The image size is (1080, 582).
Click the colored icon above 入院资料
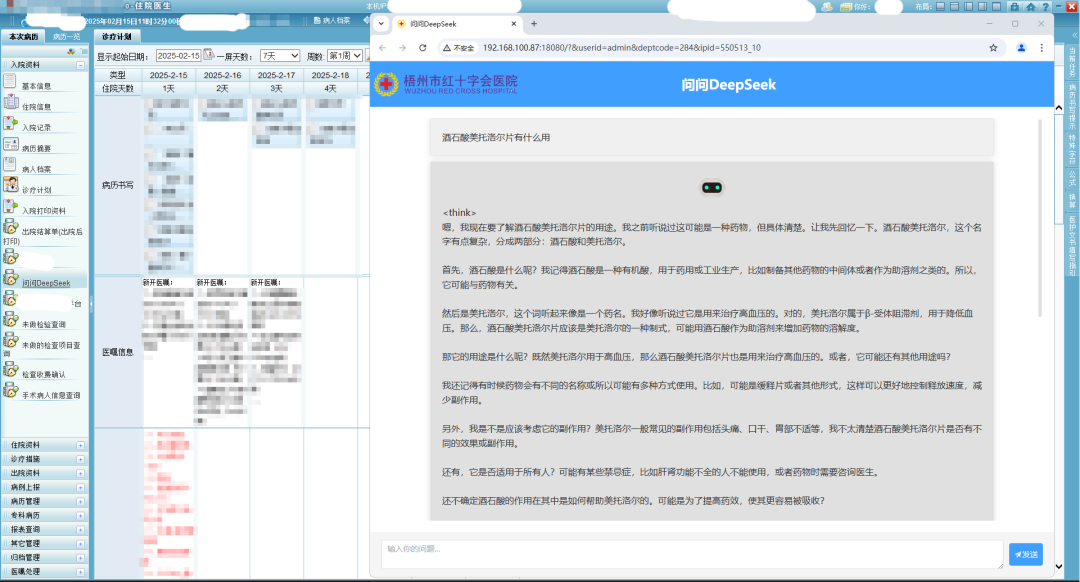[x=71, y=52]
